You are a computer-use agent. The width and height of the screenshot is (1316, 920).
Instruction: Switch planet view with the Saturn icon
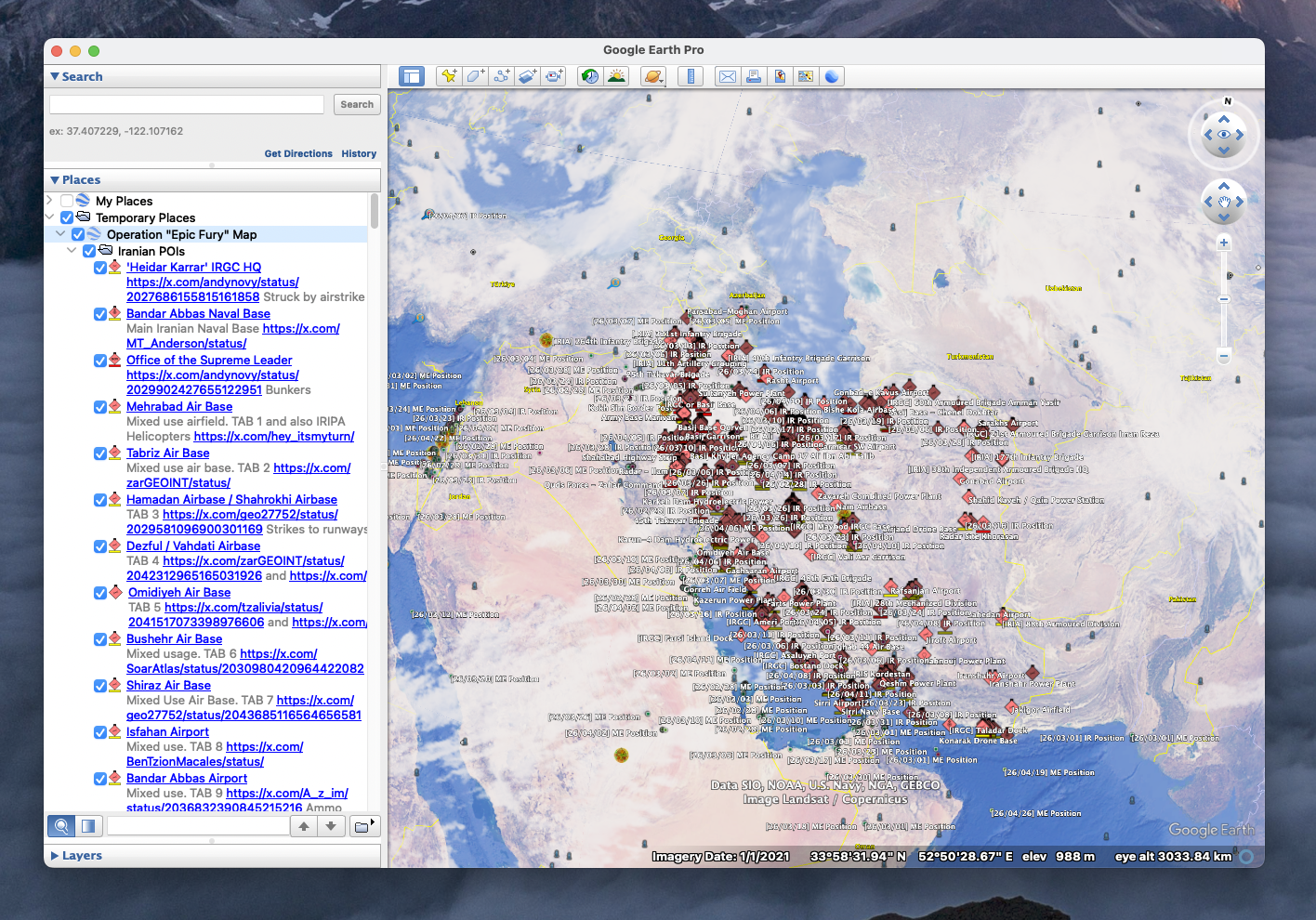point(653,76)
